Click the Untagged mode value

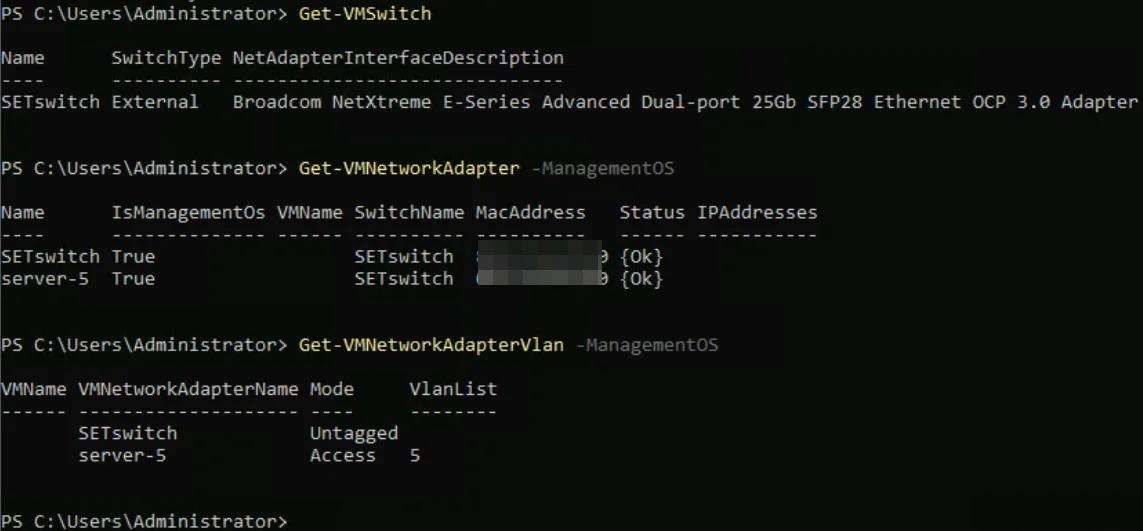click(354, 433)
